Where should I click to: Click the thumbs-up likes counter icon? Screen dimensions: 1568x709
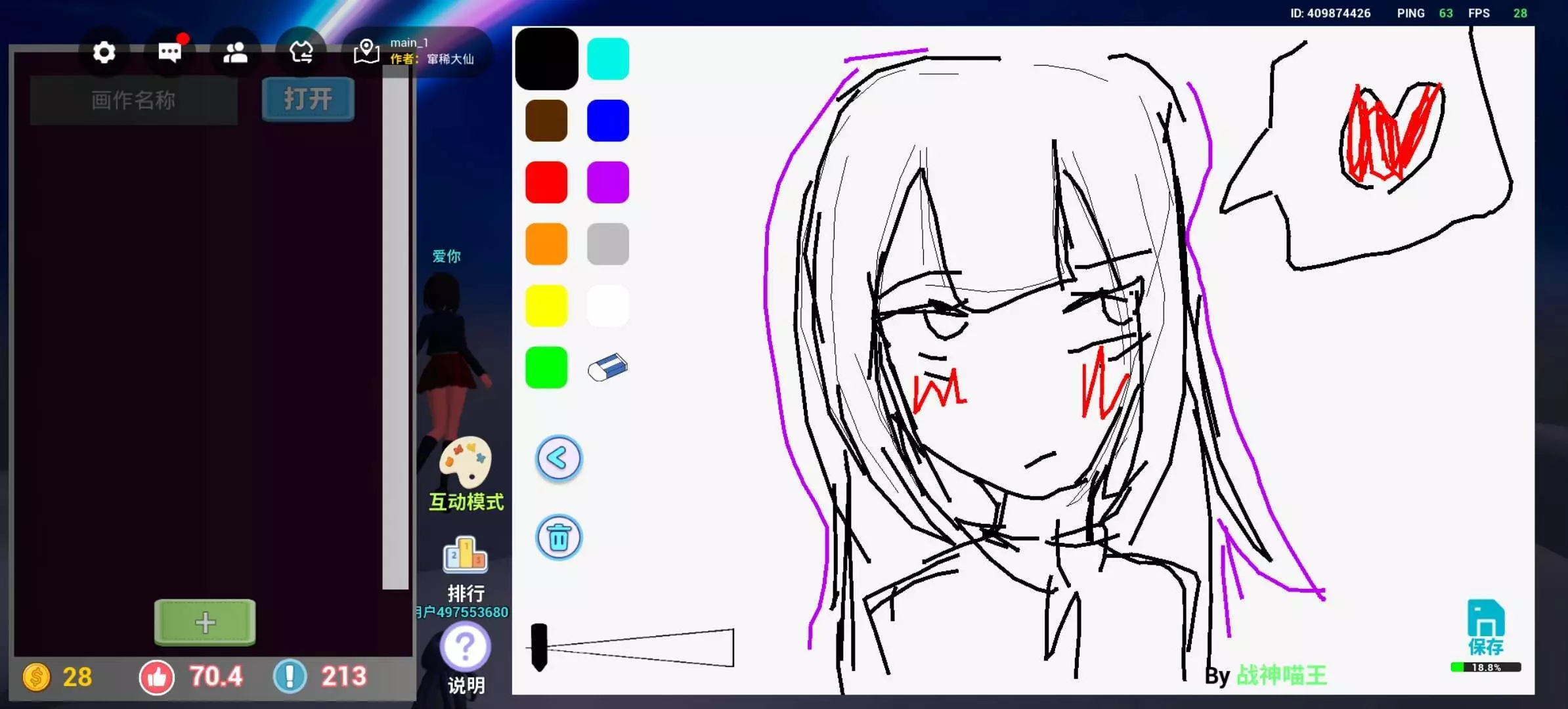coord(156,677)
